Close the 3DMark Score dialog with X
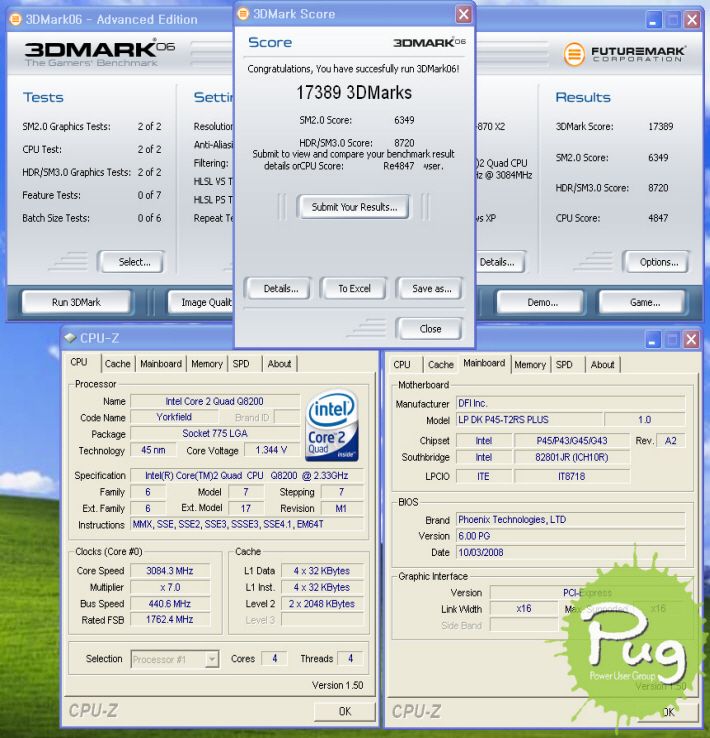The image size is (710, 738). 464,14
